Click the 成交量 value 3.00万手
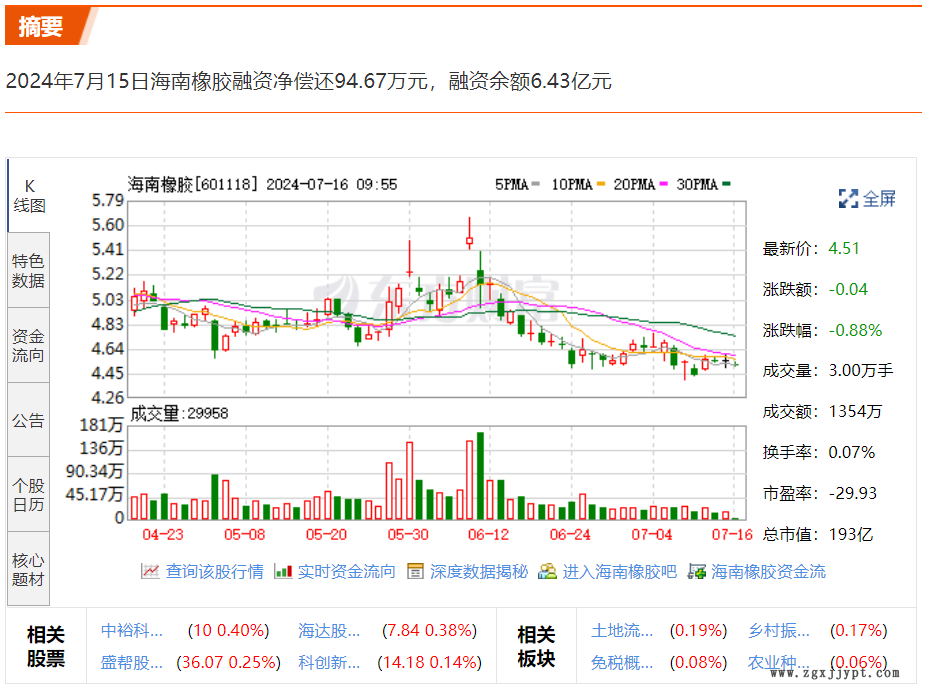Image resolution: width=927 pixels, height=695 pixels. 861,371
